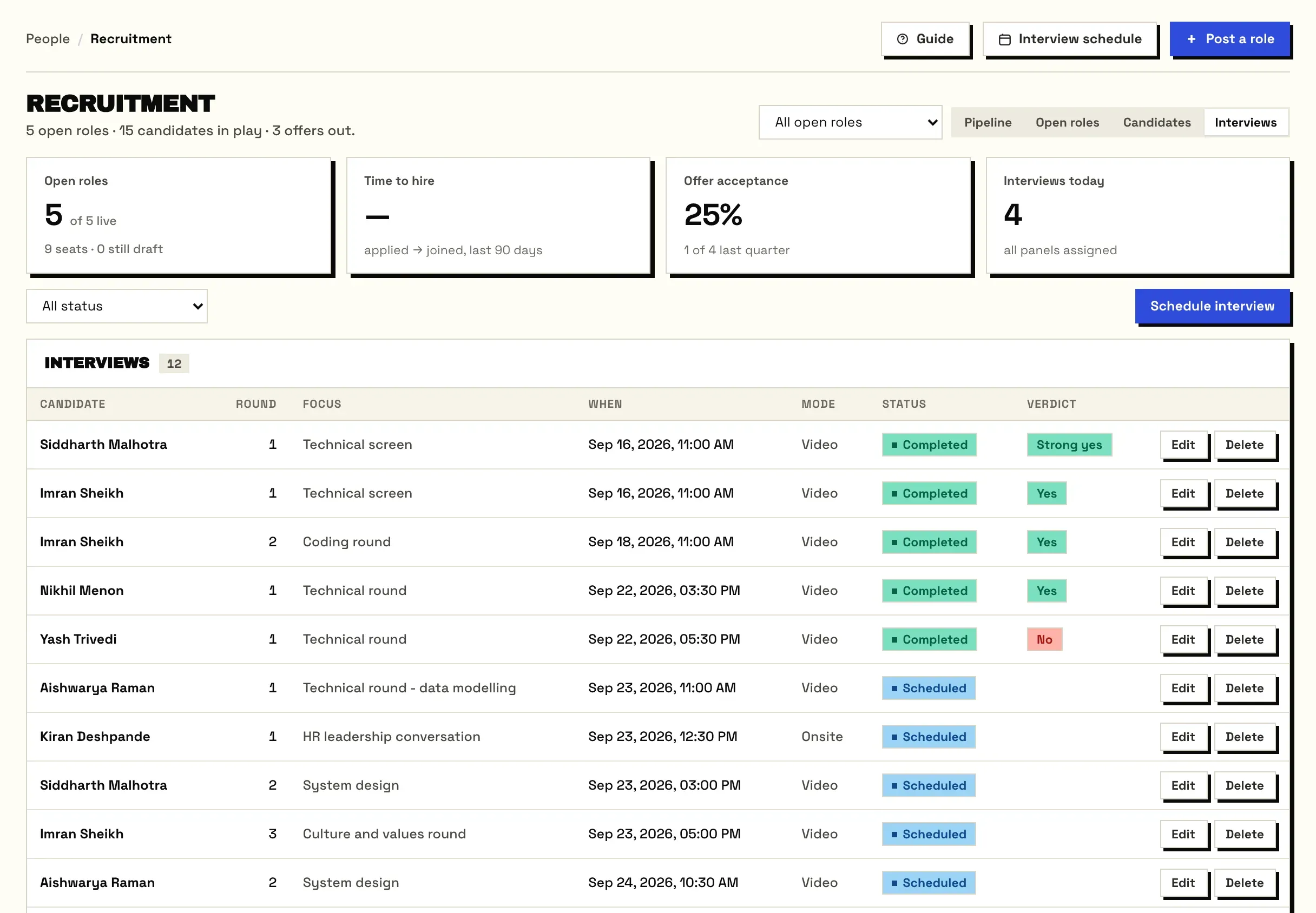
Task: Click the Guide help icon button
Action: tap(925, 39)
